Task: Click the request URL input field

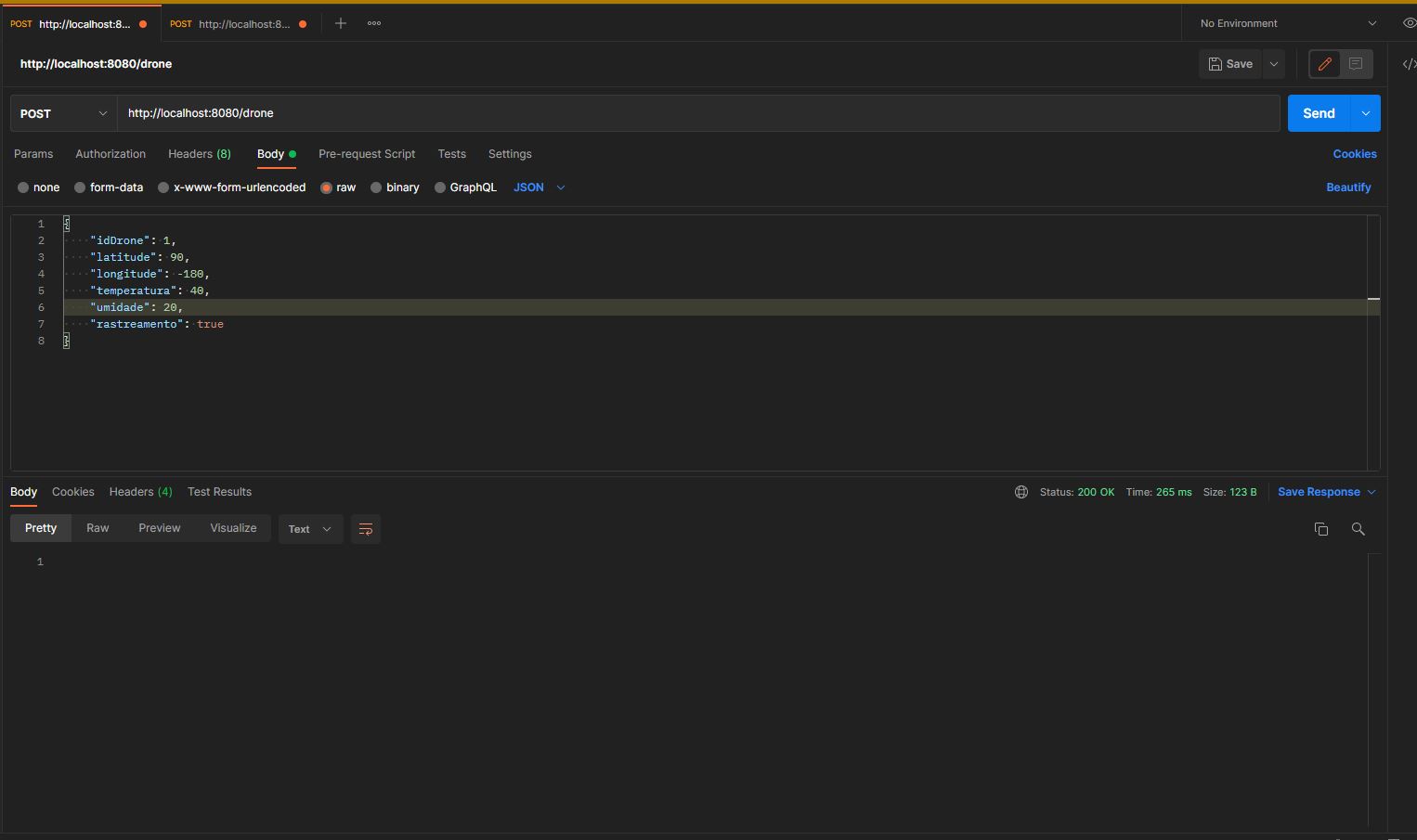Action: pos(698,113)
